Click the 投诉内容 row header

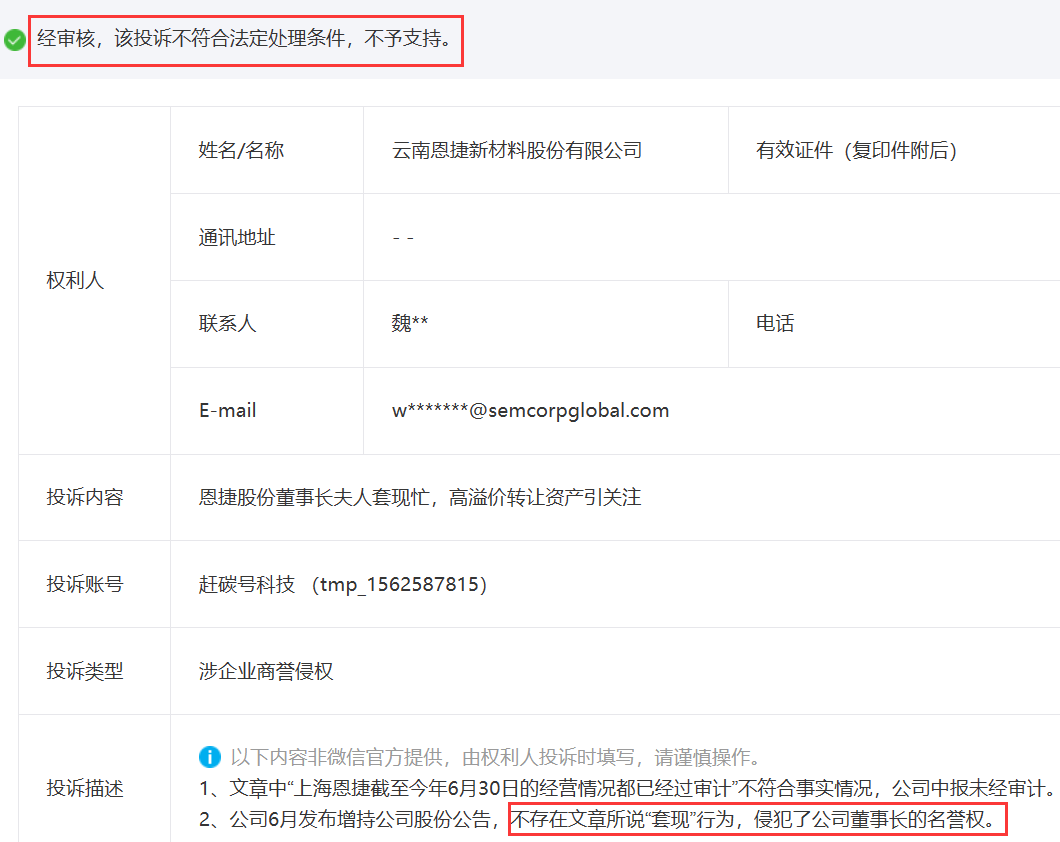tap(94, 497)
